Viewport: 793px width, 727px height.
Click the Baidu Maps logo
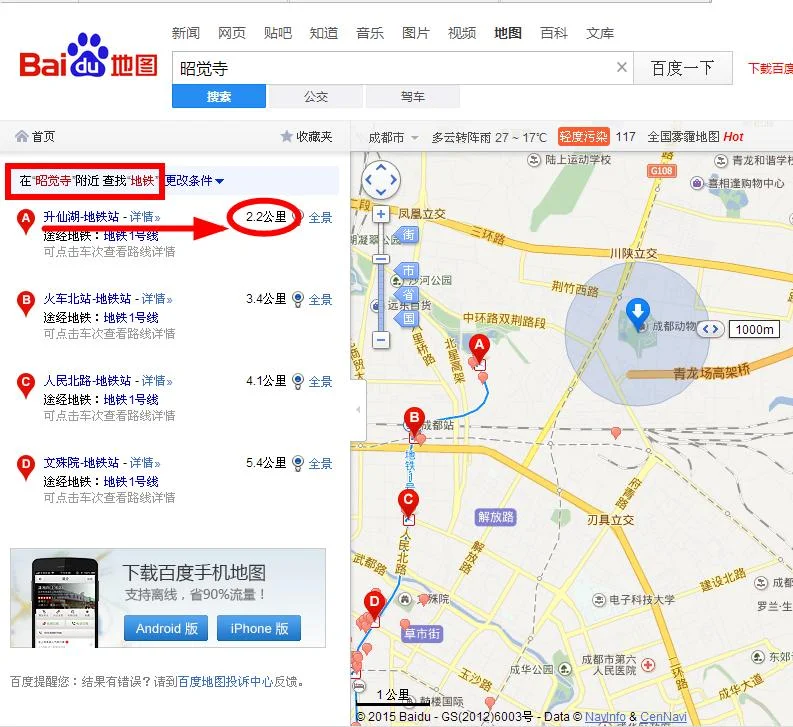point(89,57)
